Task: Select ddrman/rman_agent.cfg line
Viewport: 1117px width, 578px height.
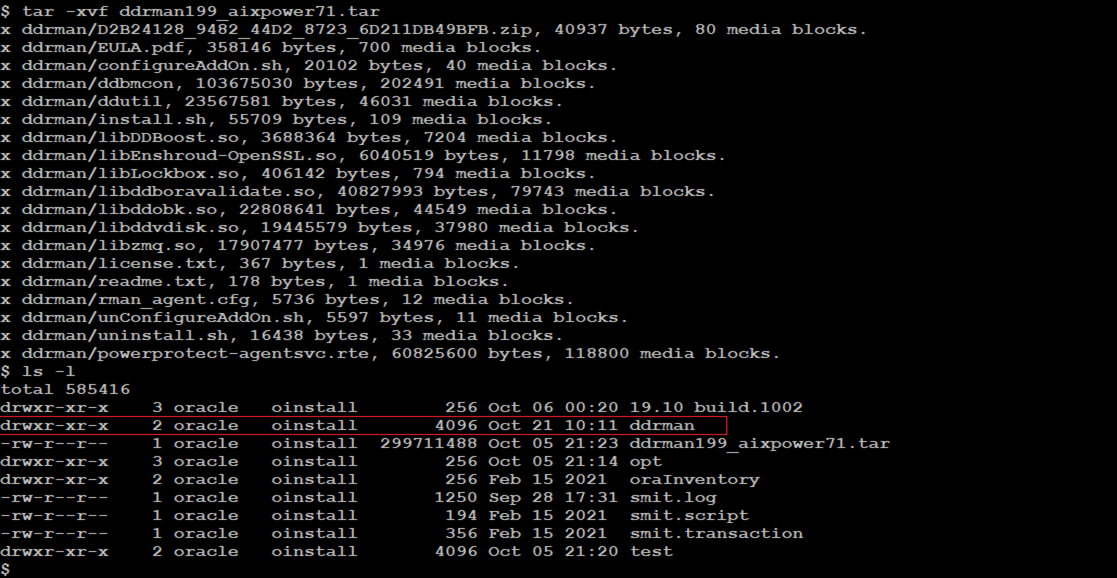Action: pos(287,299)
